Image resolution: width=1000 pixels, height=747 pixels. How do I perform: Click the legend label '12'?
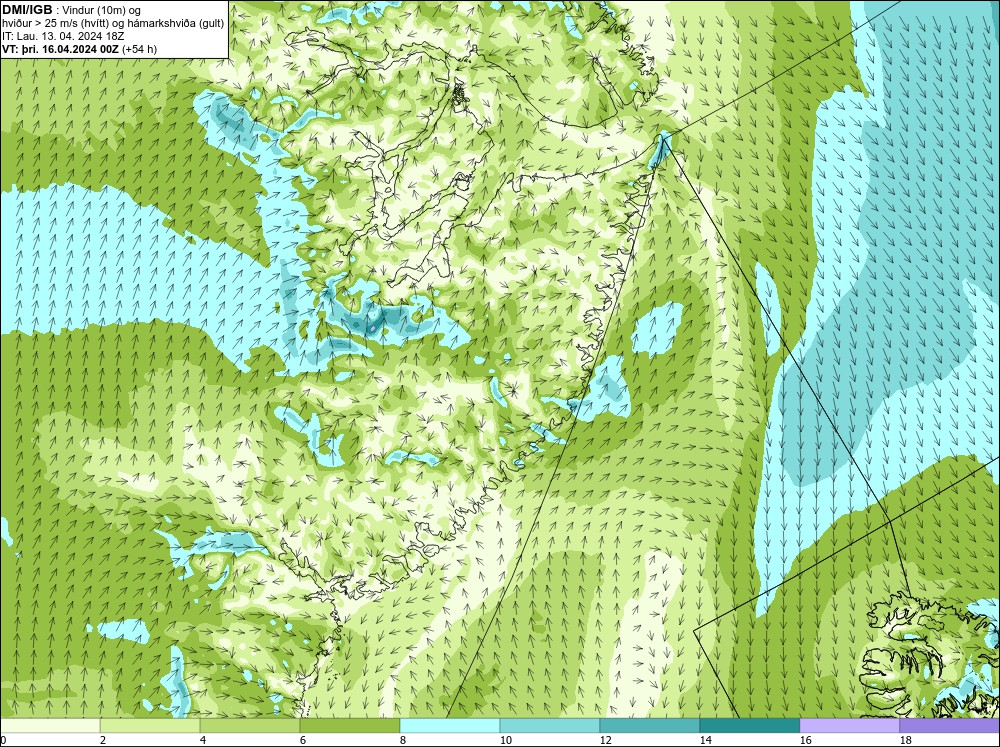pyautogui.click(x=605, y=741)
